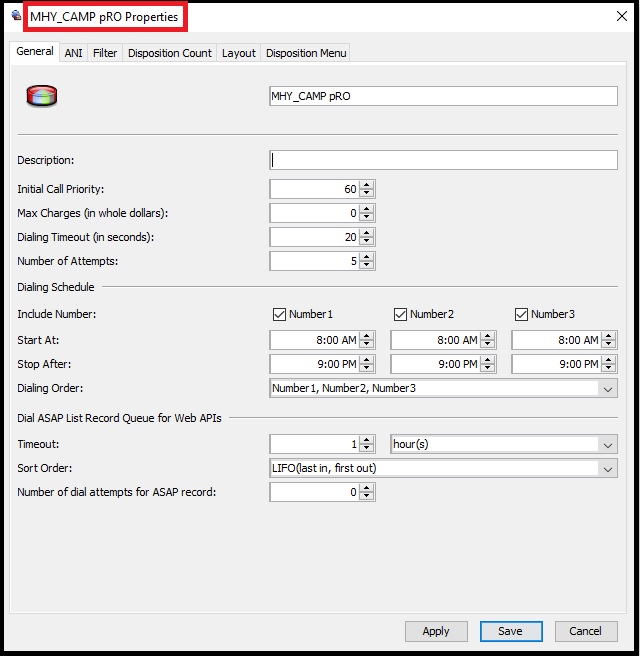Viewport: 640px width, 656px height.
Task: Uncheck the Number3 checkbox
Action: pos(521,314)
